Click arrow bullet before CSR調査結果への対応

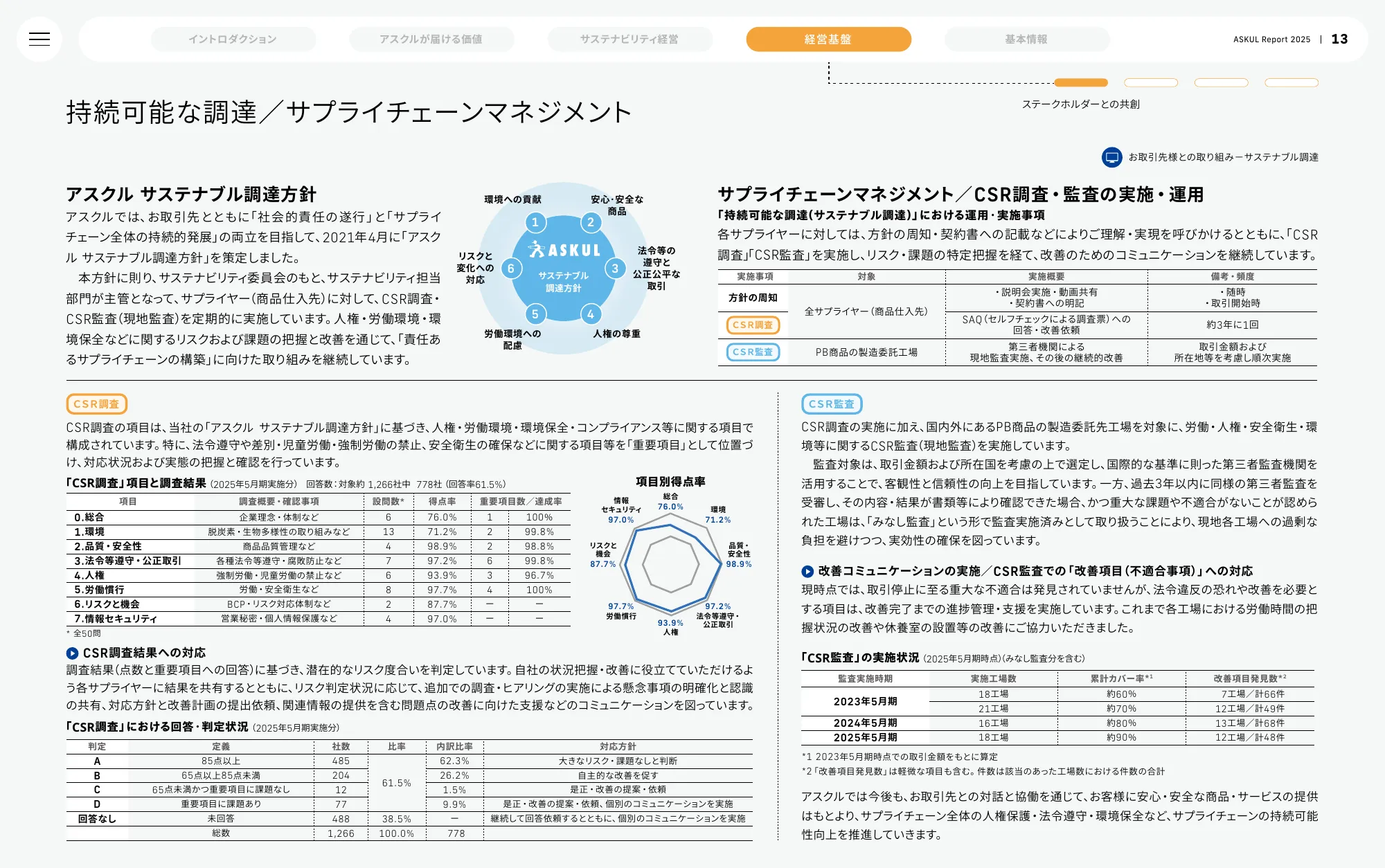point(72,653)
